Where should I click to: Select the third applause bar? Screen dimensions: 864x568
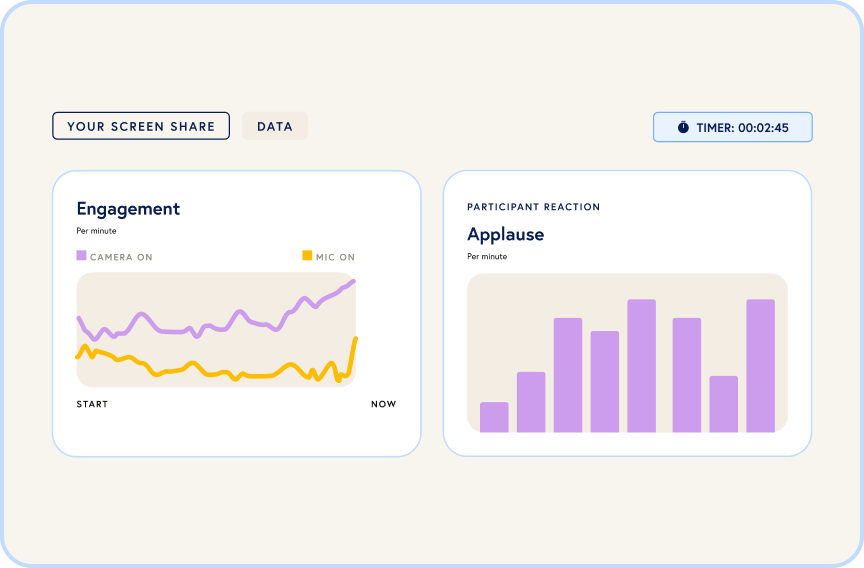[568, 375]
